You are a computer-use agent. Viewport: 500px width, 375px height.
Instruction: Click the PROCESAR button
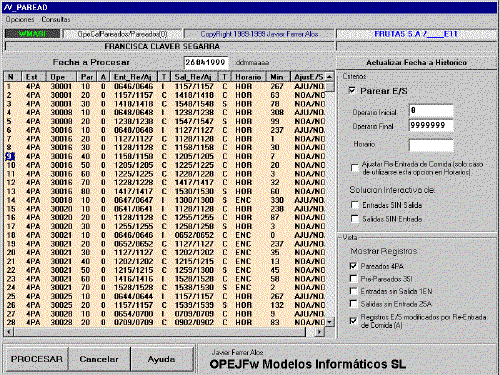pyautogui.click(x=37, y=359)
